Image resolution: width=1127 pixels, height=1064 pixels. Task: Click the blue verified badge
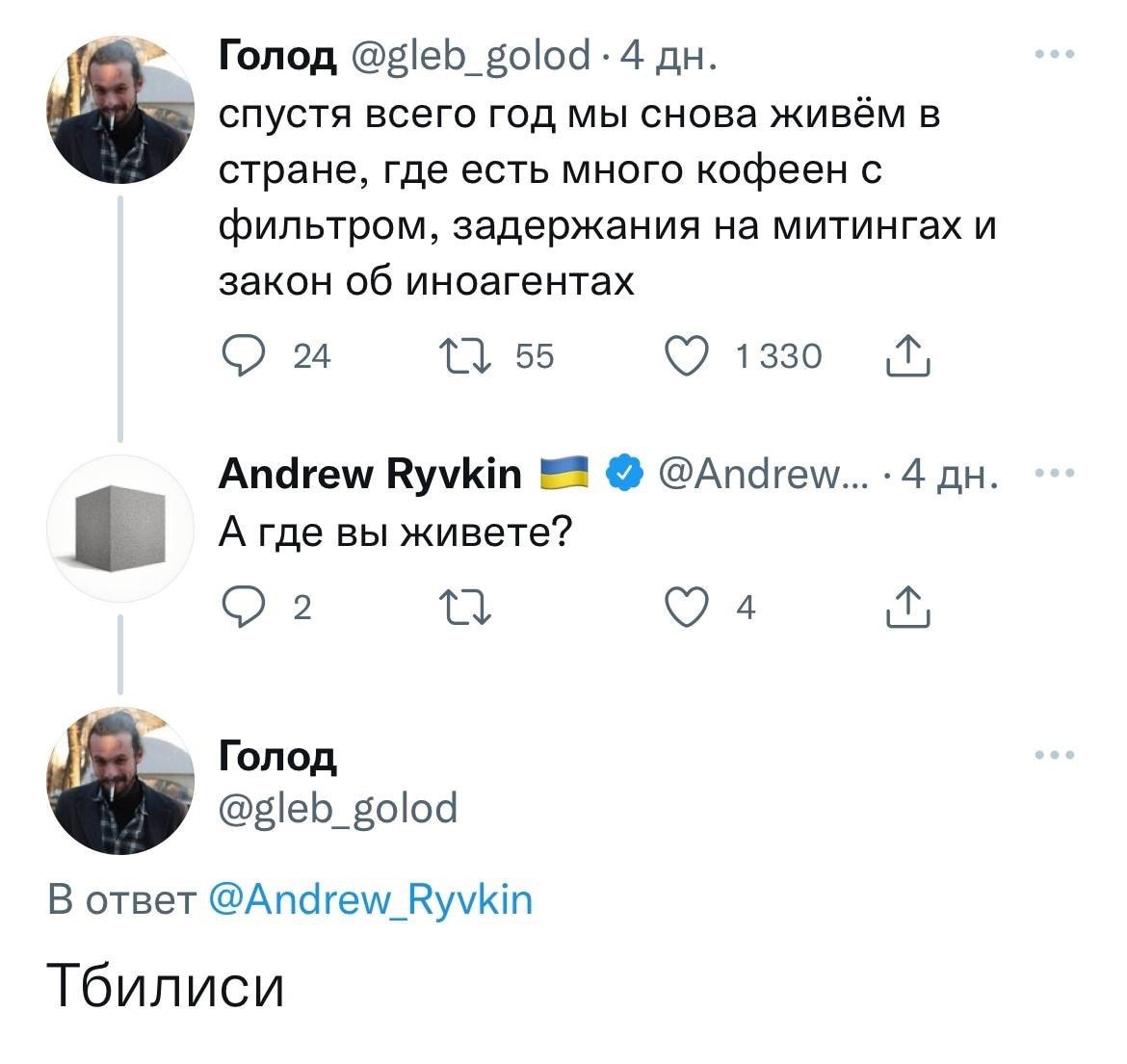623,474
